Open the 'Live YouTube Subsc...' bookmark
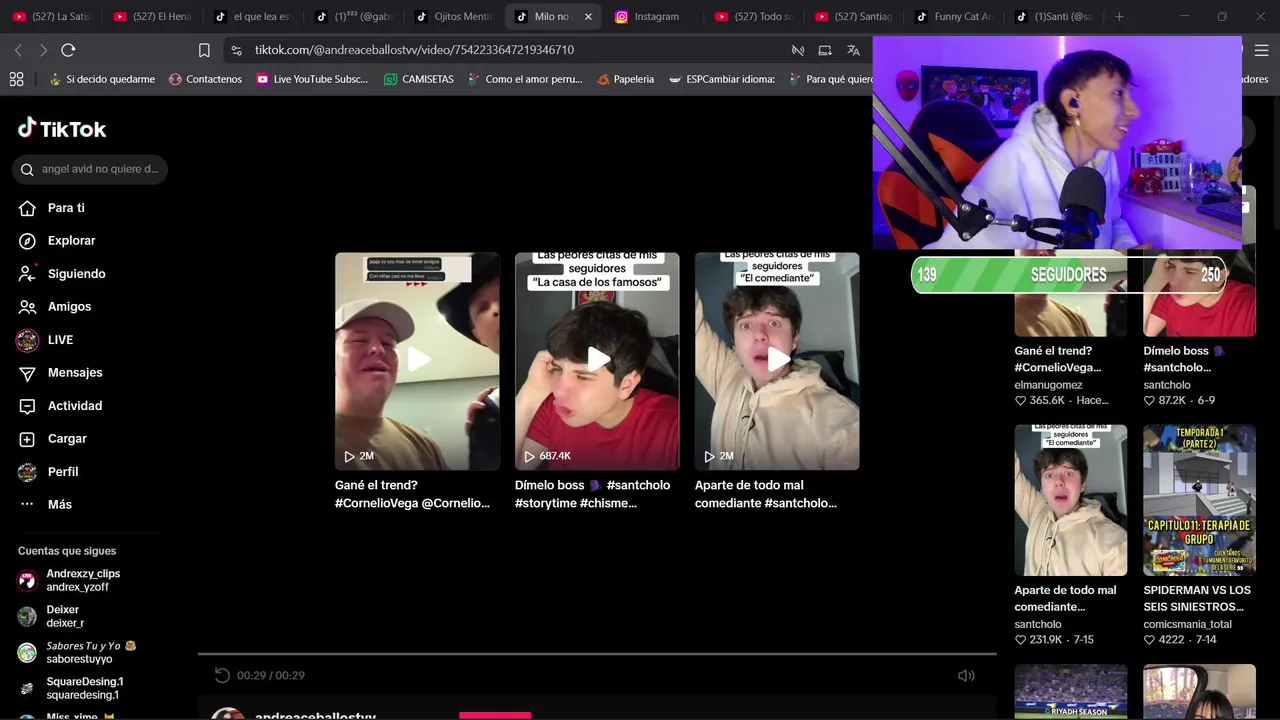 (312, 79)
